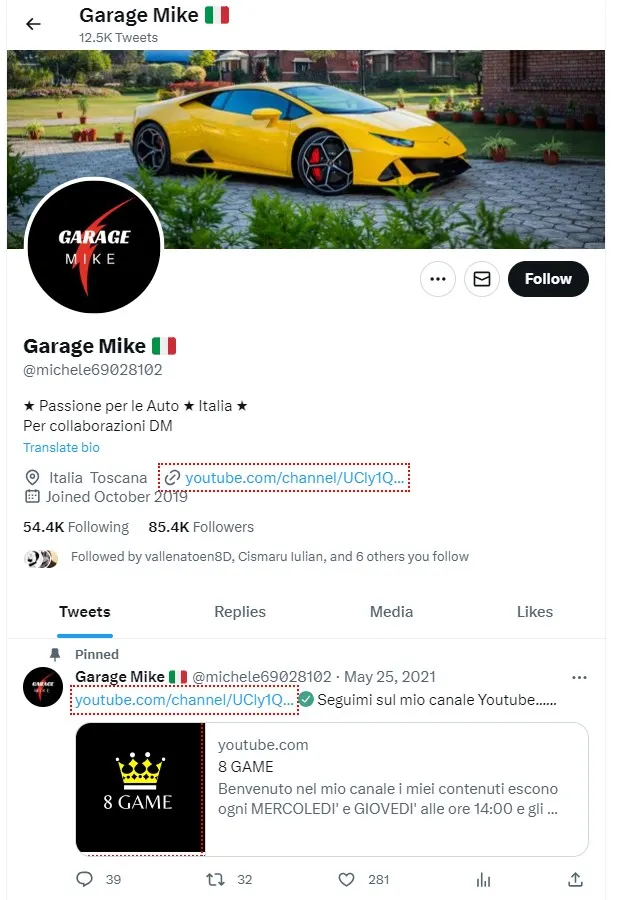Screen dimensions: 617x900
Task: Open the Media tab
Action: 391,612
